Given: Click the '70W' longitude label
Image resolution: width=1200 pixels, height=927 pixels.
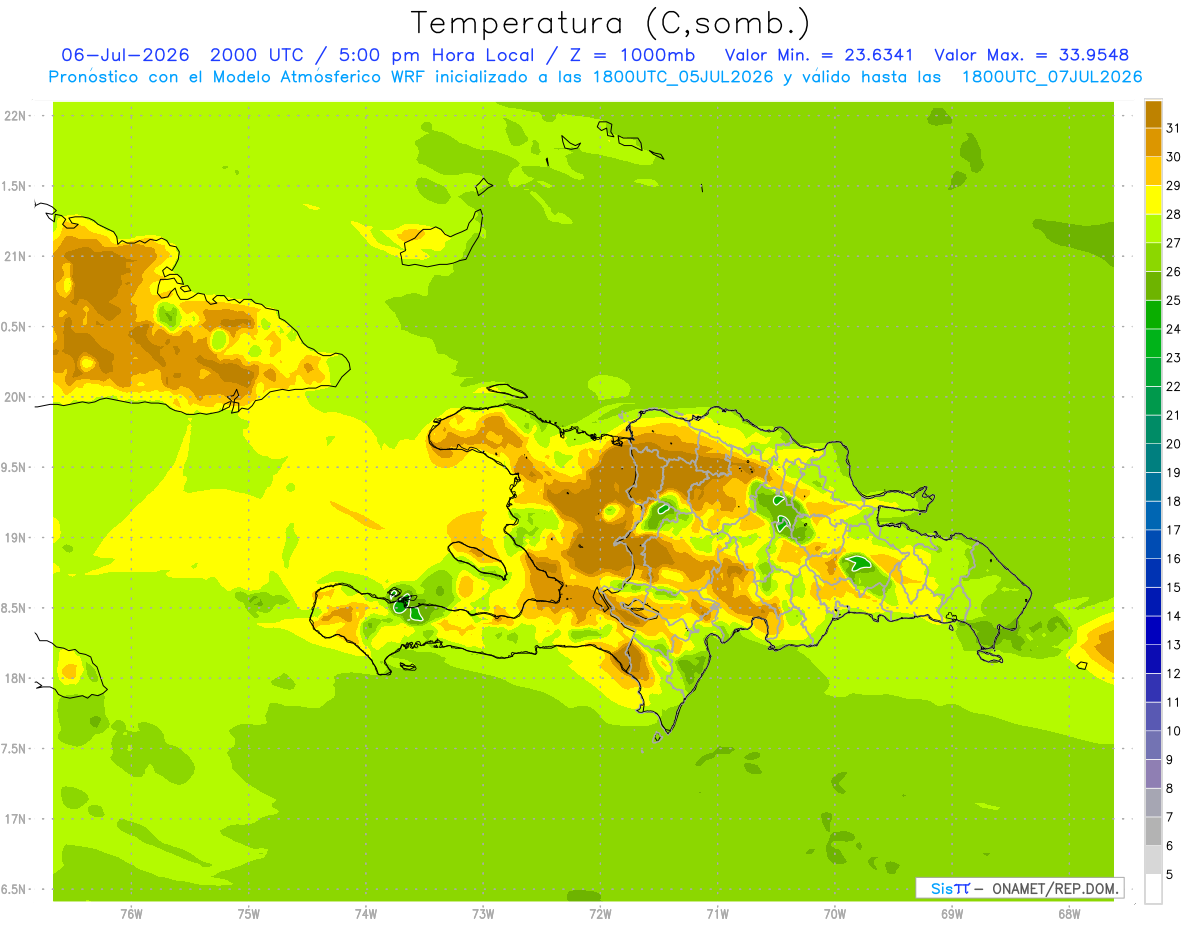Looking at the screenshot, I should coord(834,913).
